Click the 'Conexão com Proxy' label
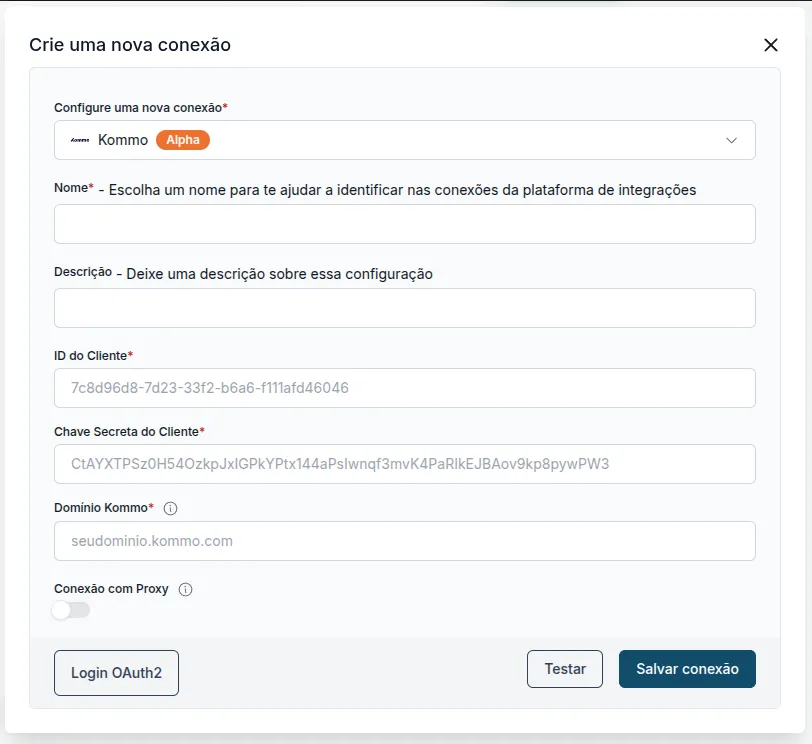The width and height of the screenshot is (812, 744). (111, 589)
